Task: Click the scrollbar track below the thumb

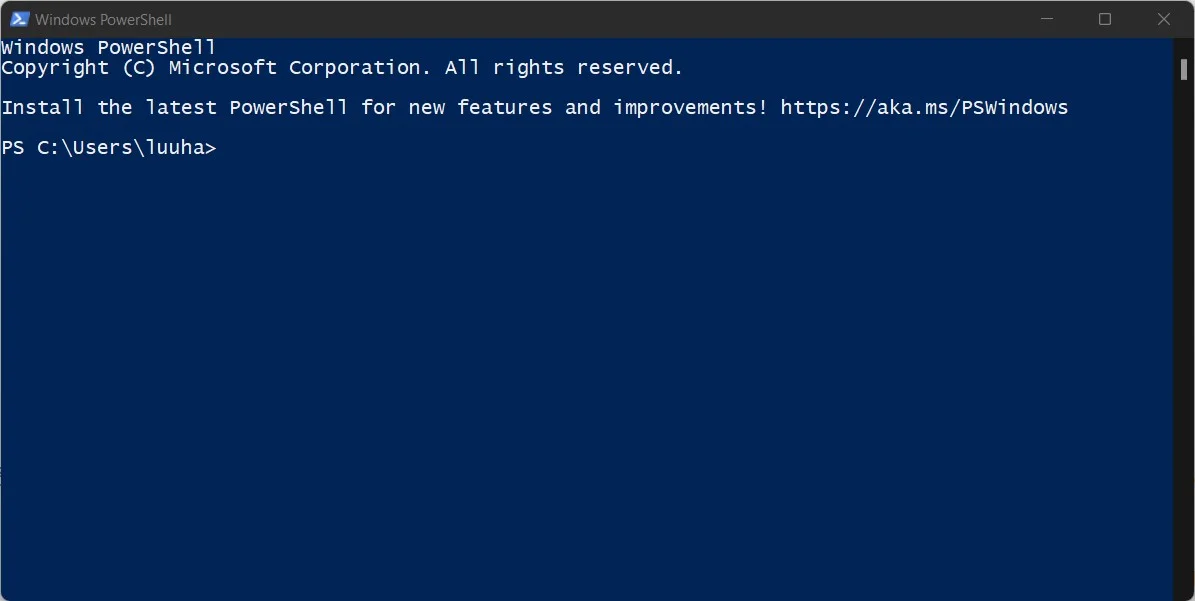Action: click(1184, 335)
